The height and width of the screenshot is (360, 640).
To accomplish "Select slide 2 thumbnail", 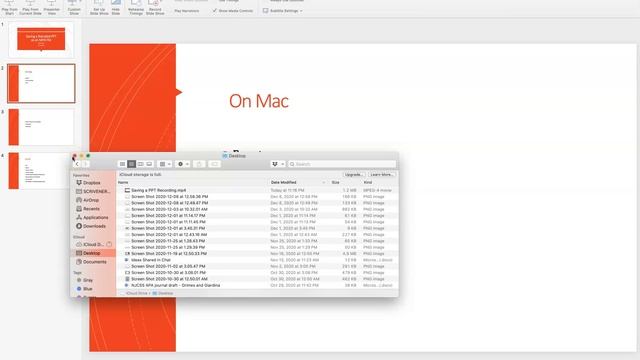I will (41, 83).
